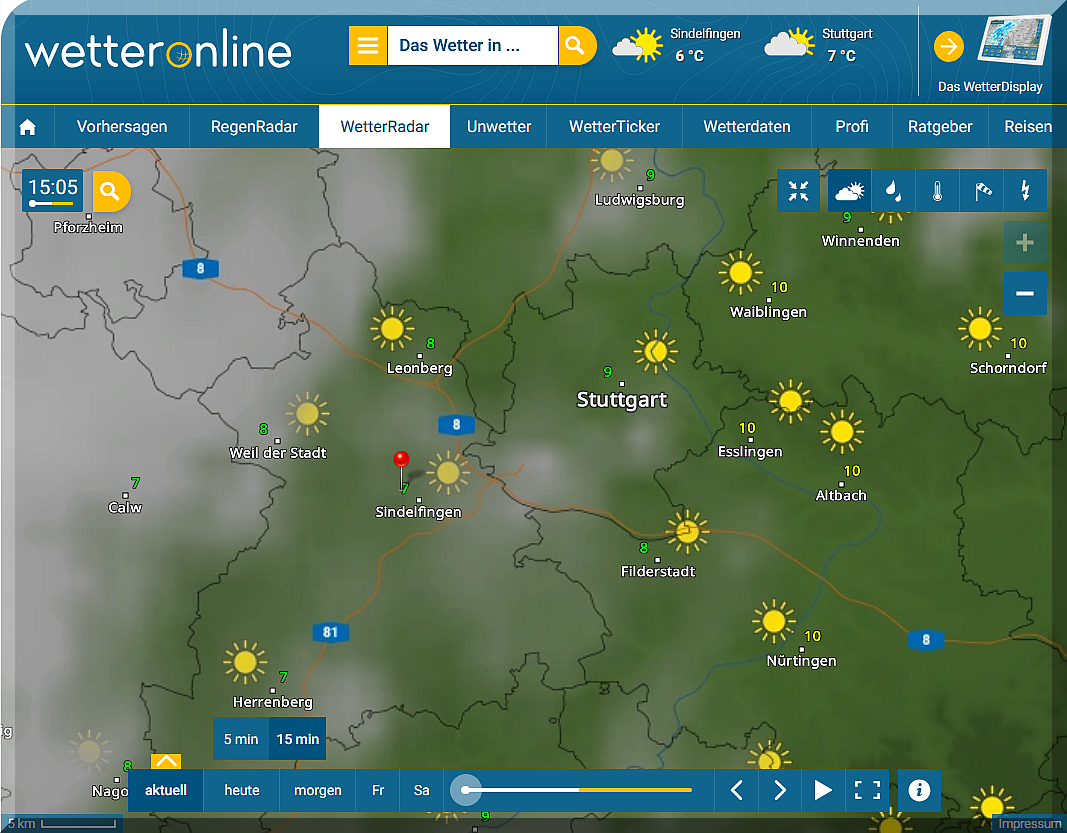Select the precipitation raindrops layer icon
The width and height of the screenshot is (1067, 833).
893,191
